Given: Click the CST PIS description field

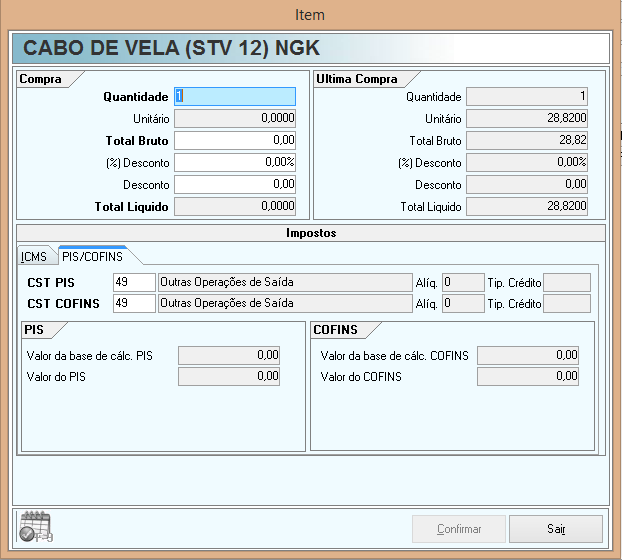Looking at the screenshot, I should coord(285,282).
